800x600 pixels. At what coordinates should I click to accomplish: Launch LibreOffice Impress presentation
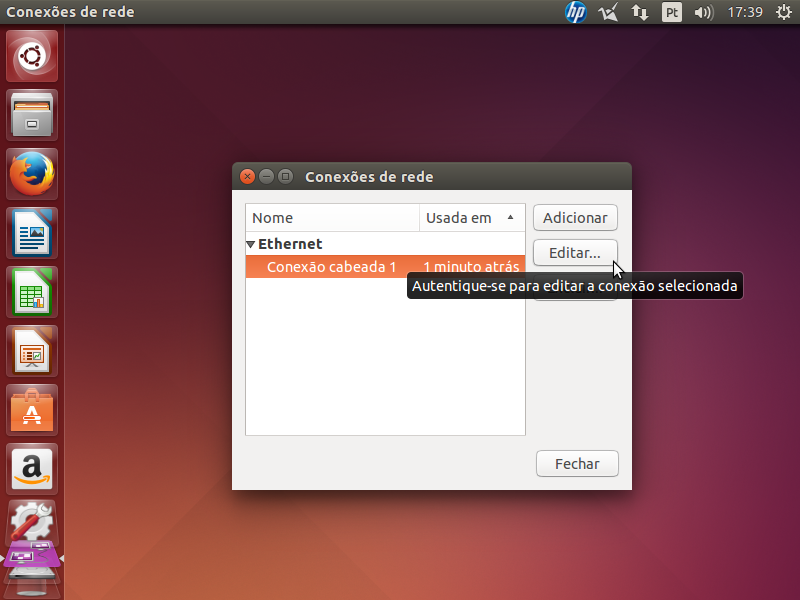click(32, 351)
